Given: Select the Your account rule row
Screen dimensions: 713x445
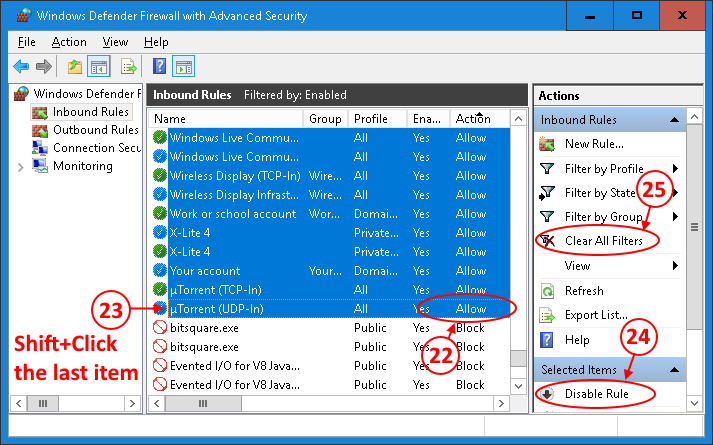Looking at the screenshot, I should [x=330, y=270].
